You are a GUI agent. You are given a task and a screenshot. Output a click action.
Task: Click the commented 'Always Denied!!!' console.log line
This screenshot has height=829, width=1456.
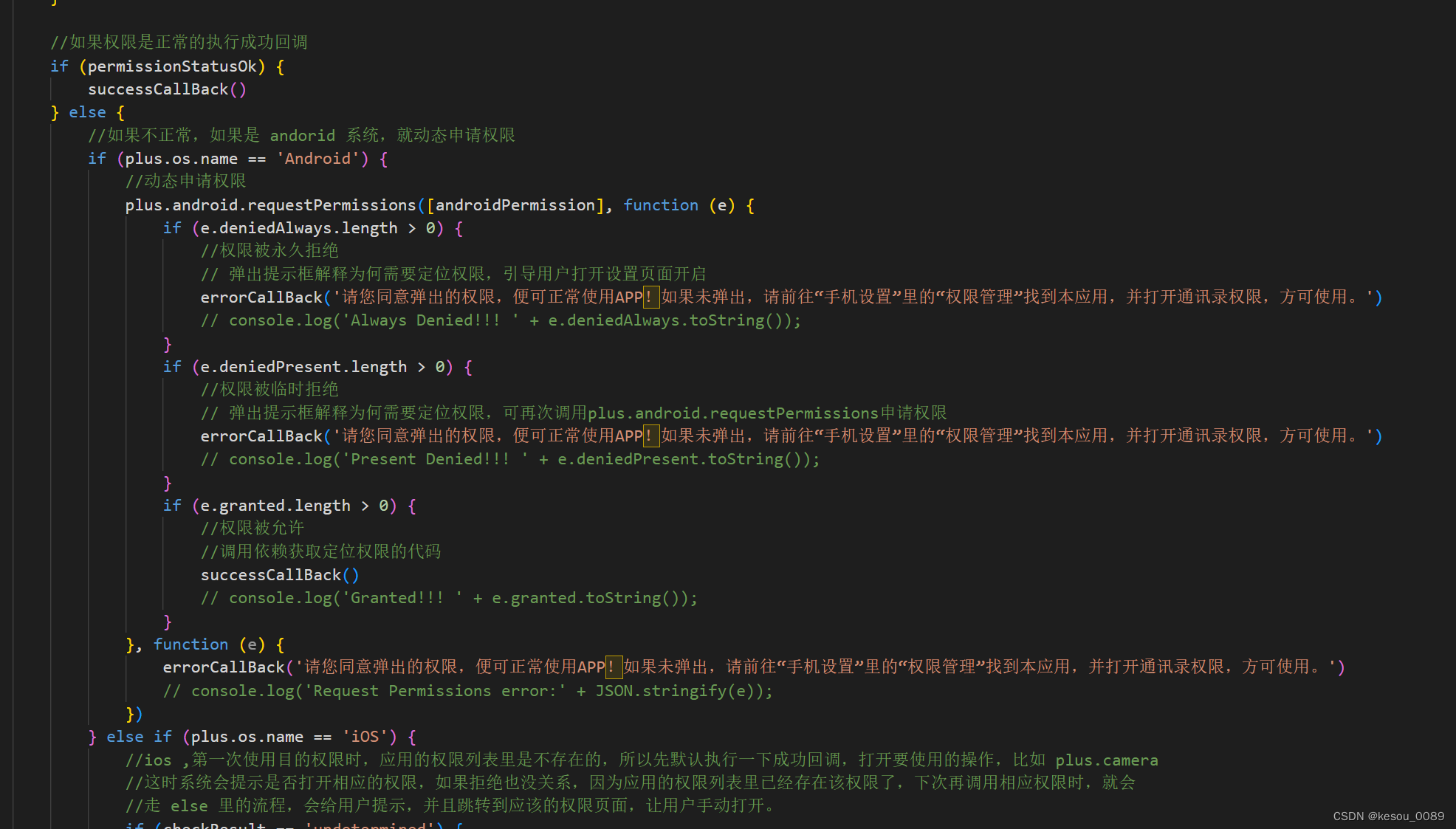coord(500,320)
